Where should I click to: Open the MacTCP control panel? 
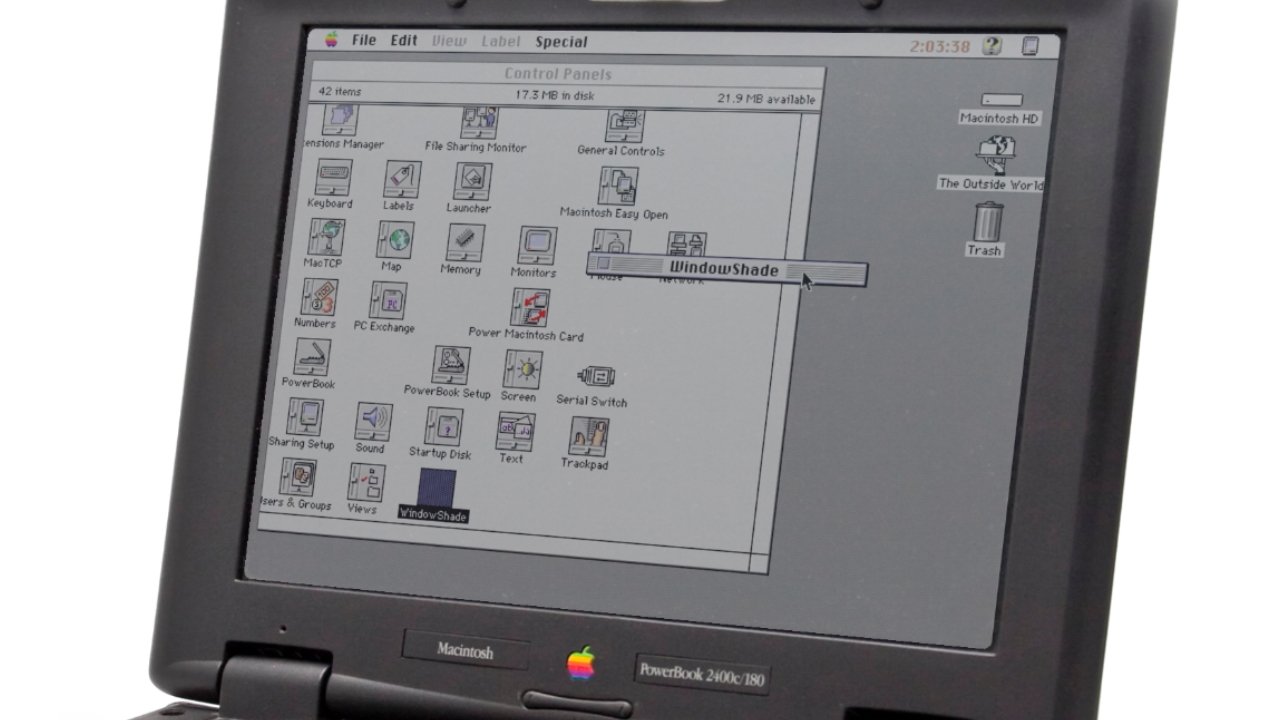click(x=325, y=240)
